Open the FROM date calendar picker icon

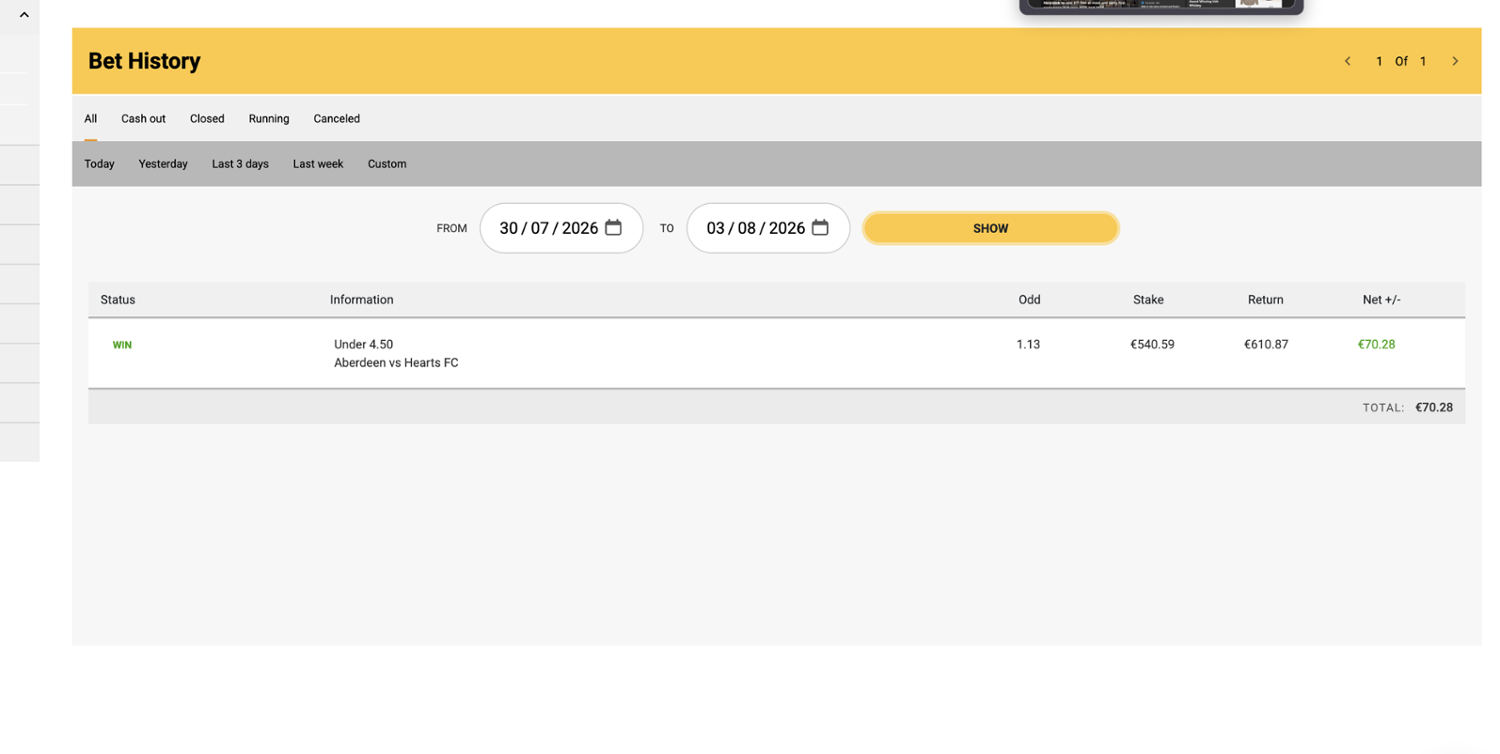pos(613,228)
